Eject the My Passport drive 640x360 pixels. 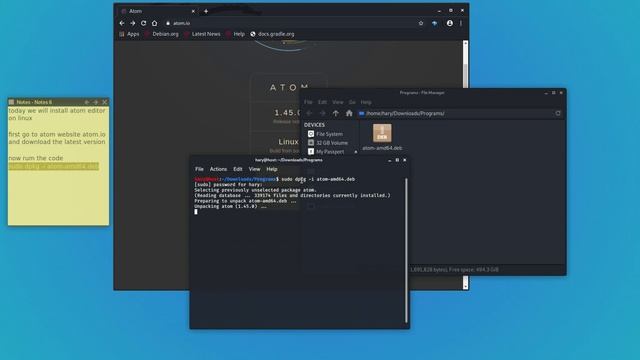click(x=356, y=152)
